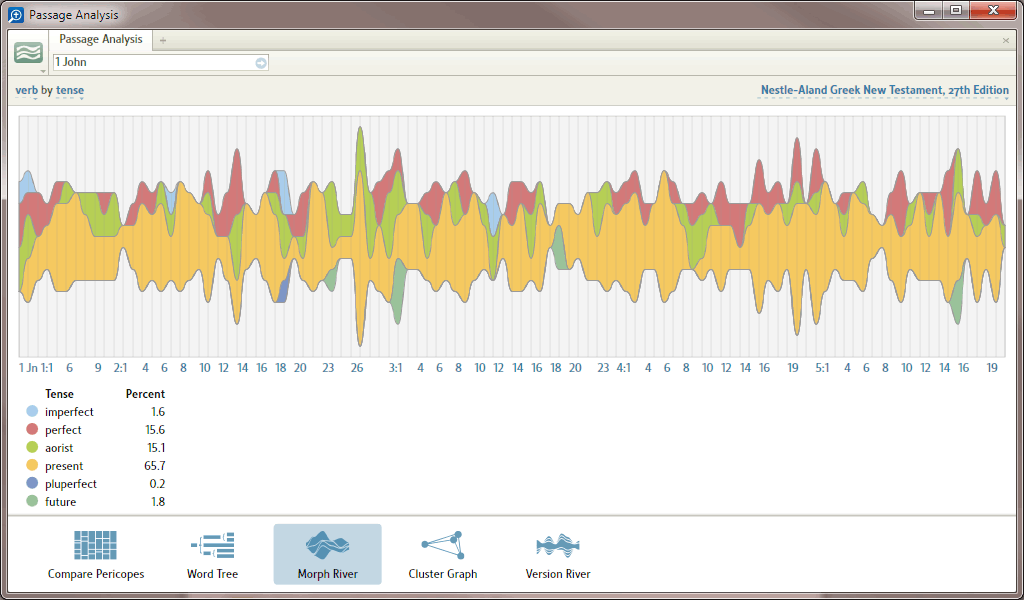
Task: Click the aorist tense color swatch
Action: (x=32, y=448)
